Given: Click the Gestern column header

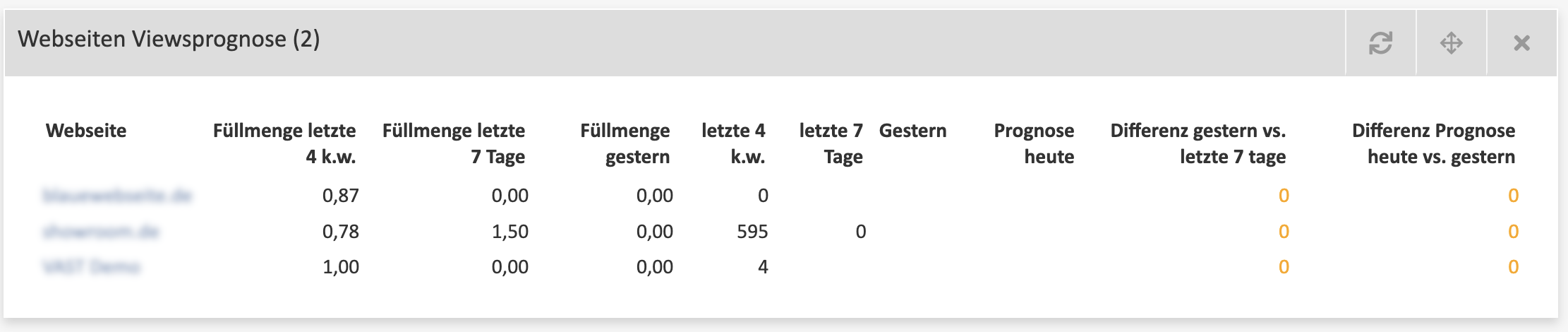Looking at the screenshot, I should click(912, 131).
